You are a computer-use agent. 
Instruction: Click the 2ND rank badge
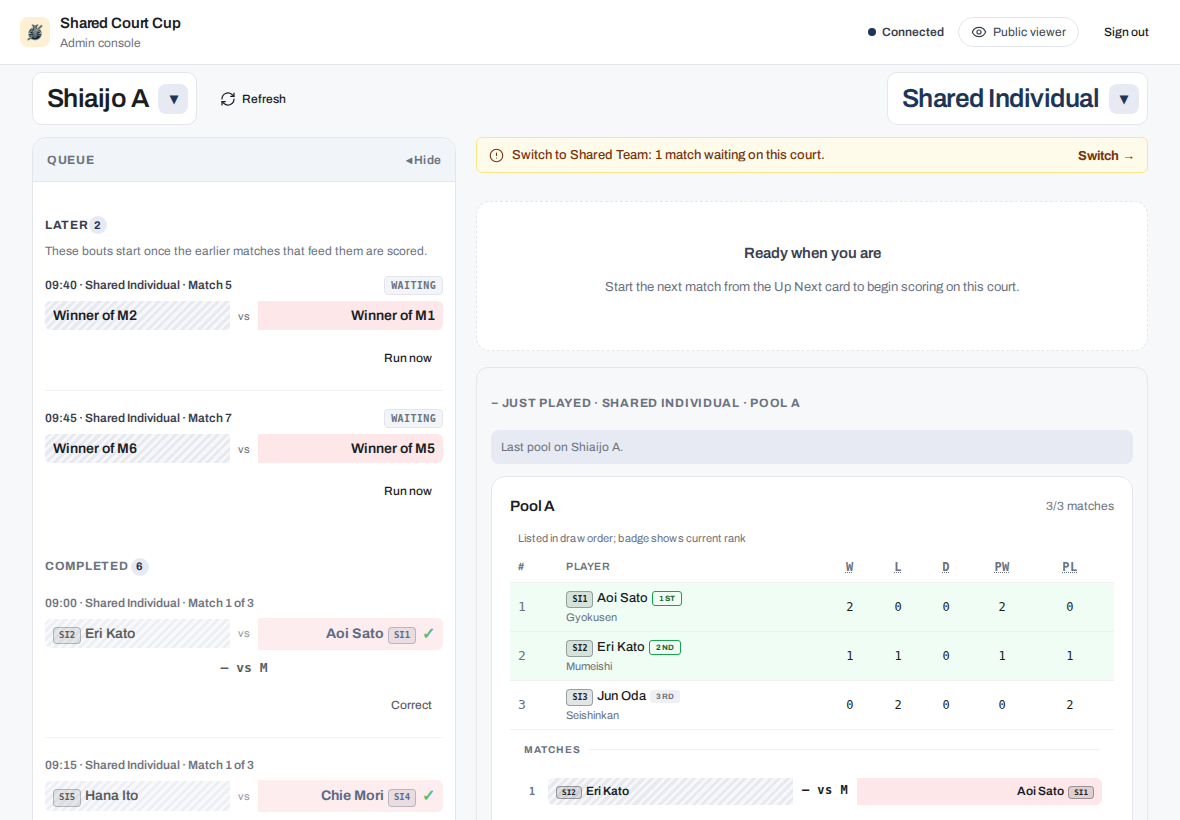(665, 648)
